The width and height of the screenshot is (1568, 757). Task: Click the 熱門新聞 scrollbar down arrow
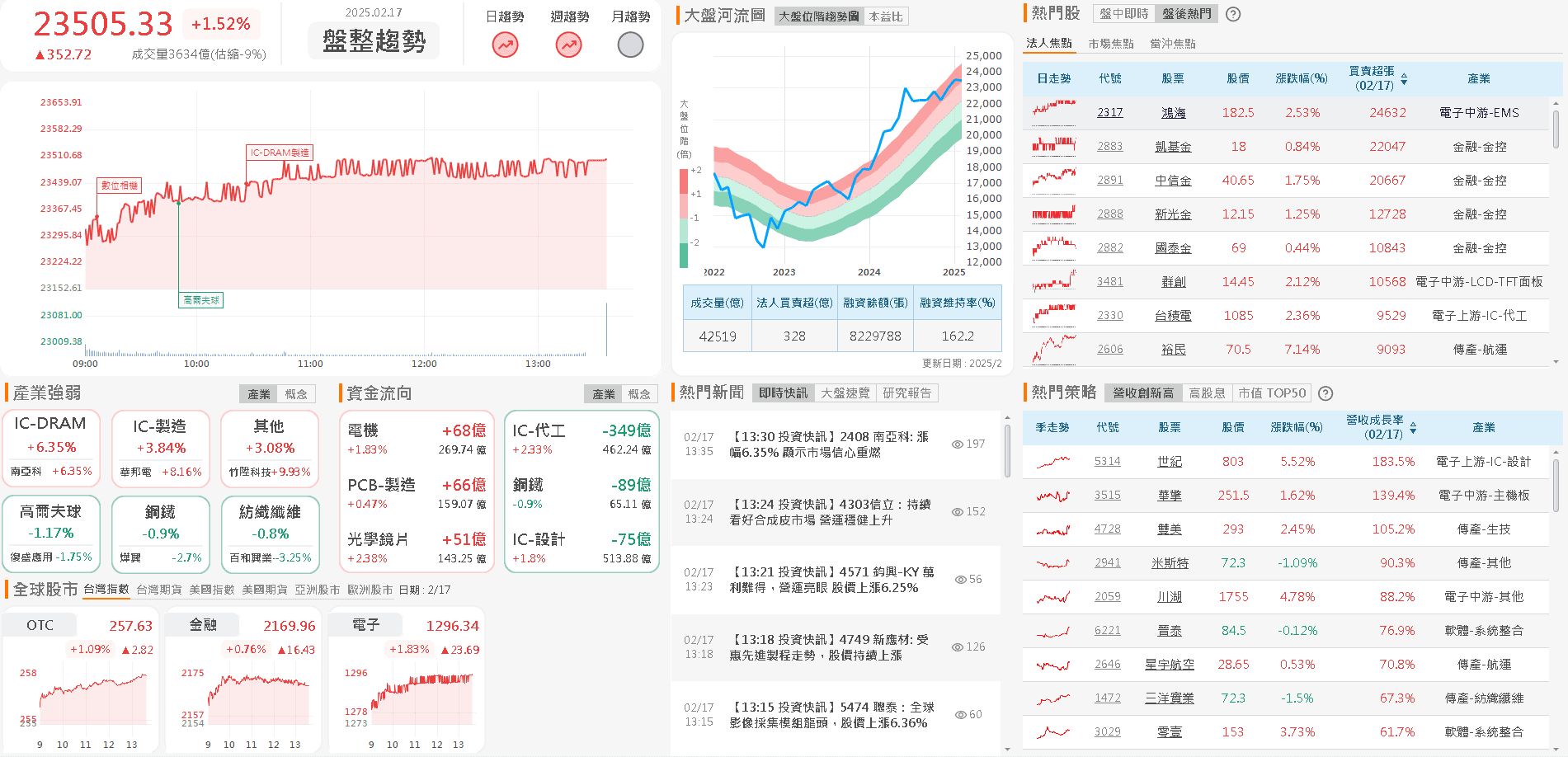(1007, 749)
